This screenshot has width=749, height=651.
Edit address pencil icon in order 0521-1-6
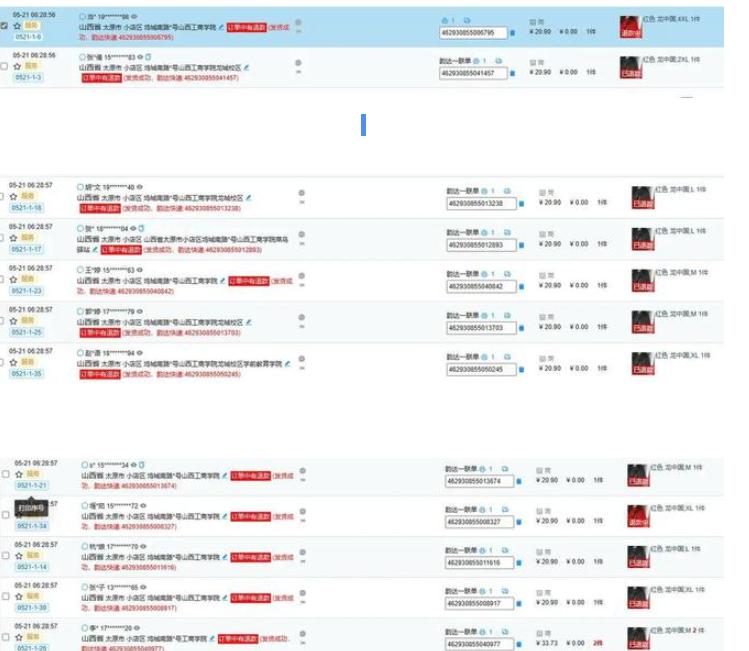[221, 27]
